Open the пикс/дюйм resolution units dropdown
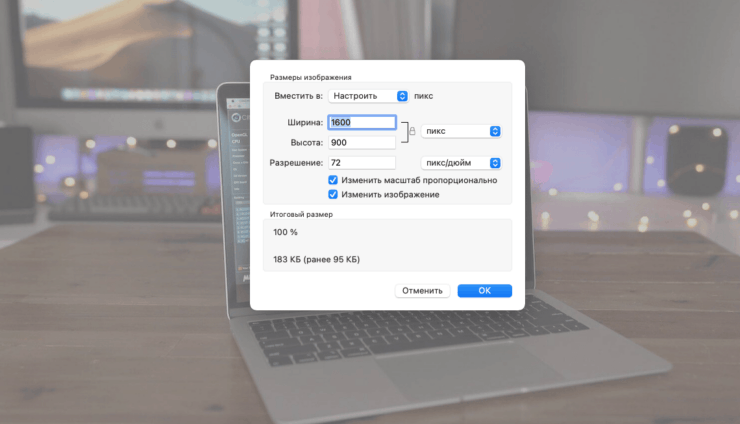The image size is (740, 424). click(458, 162)
